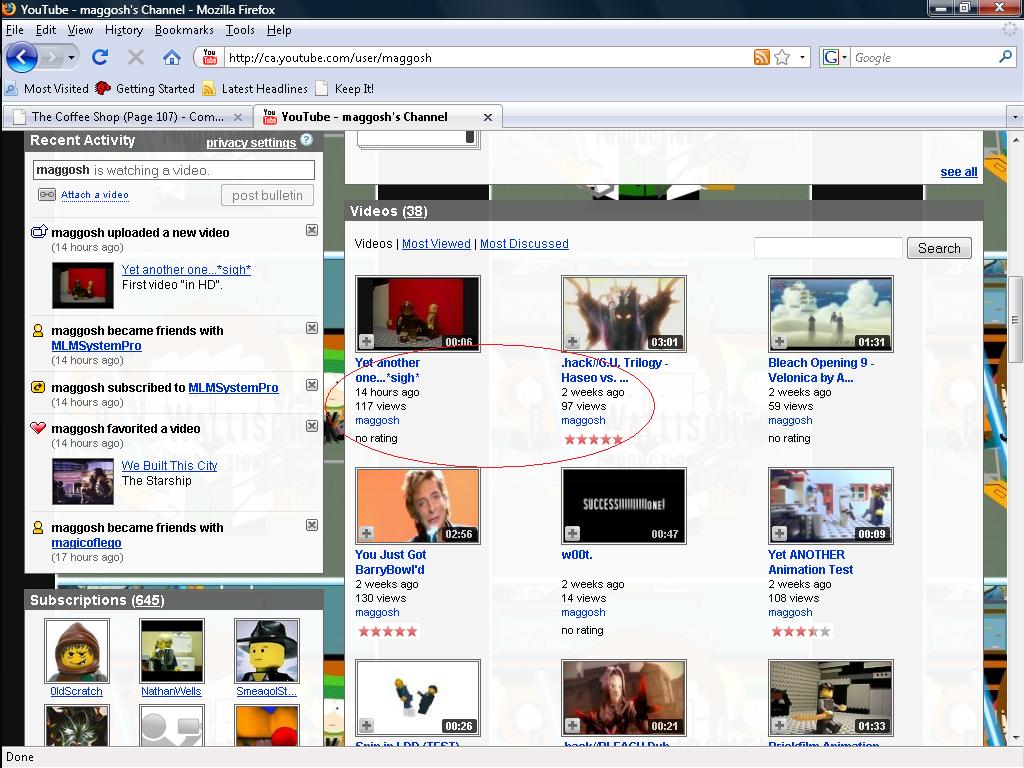1024x768 pixels.
Task: Open the Edit menu
Action: point(46,30)
